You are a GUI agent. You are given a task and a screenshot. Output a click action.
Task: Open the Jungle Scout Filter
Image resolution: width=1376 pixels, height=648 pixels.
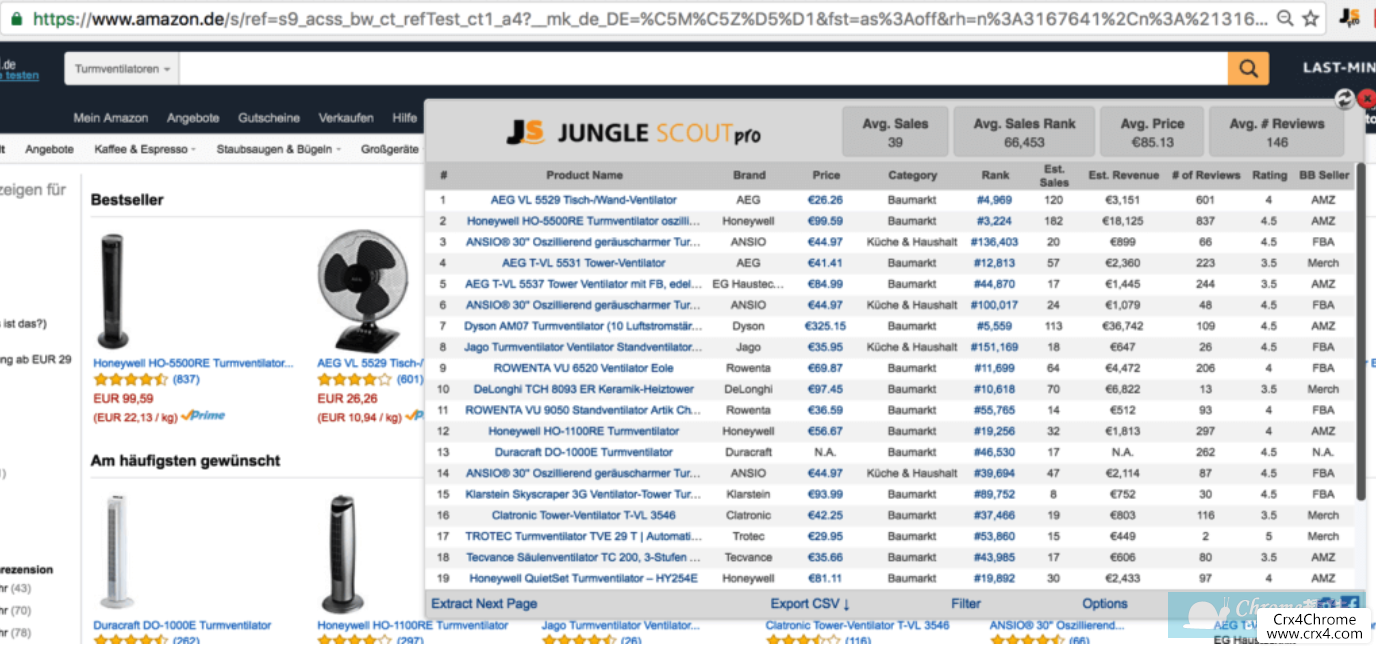(x=966, y=604)
